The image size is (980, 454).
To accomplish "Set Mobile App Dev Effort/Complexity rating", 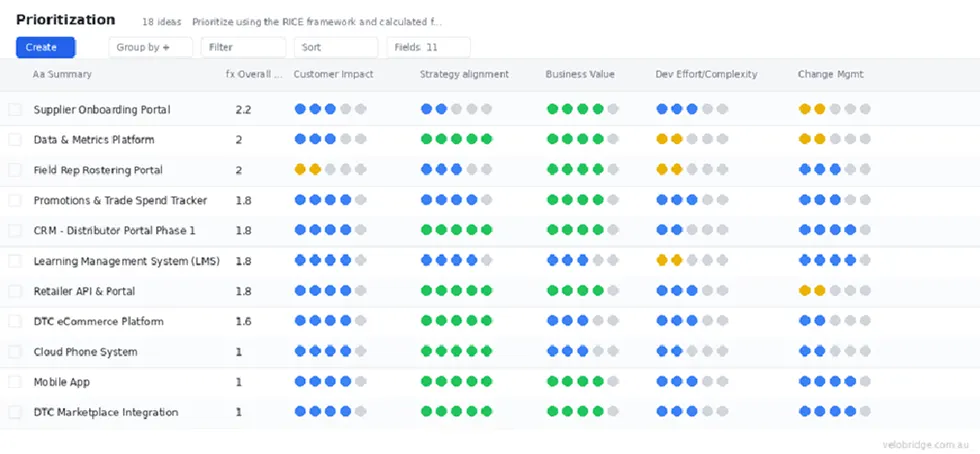I will (x=692, y=381).
